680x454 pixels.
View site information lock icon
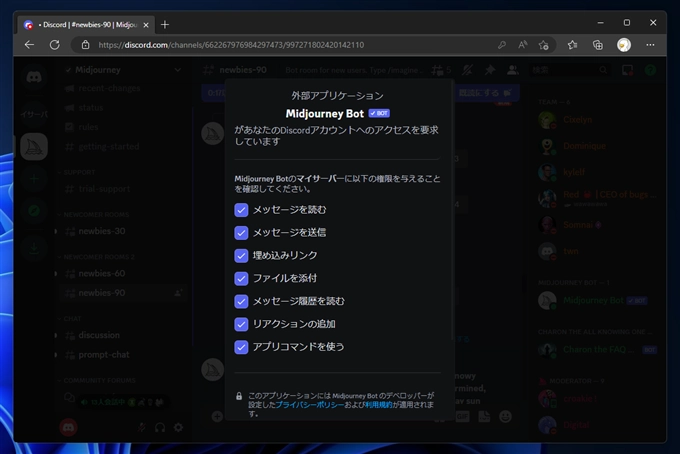85,45
